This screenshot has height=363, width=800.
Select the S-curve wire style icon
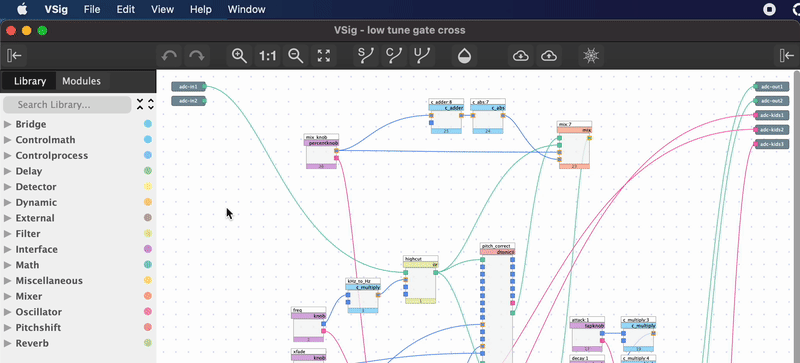pos(366,56)
